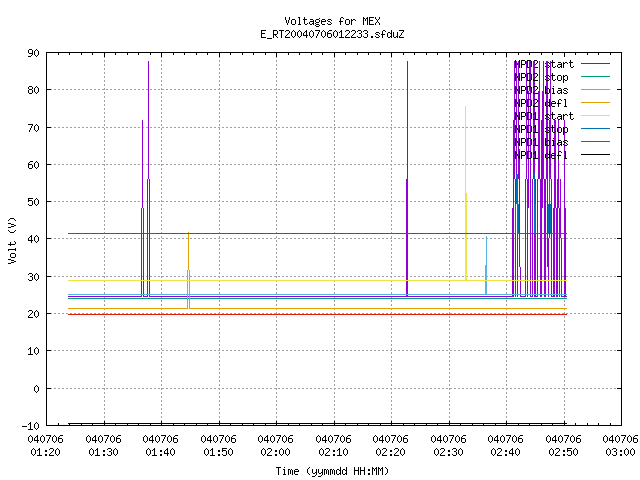Viewport: 640px width, 480px height.
Task: Click the y-axis tick label 60
Action: [x=33, y=165]
